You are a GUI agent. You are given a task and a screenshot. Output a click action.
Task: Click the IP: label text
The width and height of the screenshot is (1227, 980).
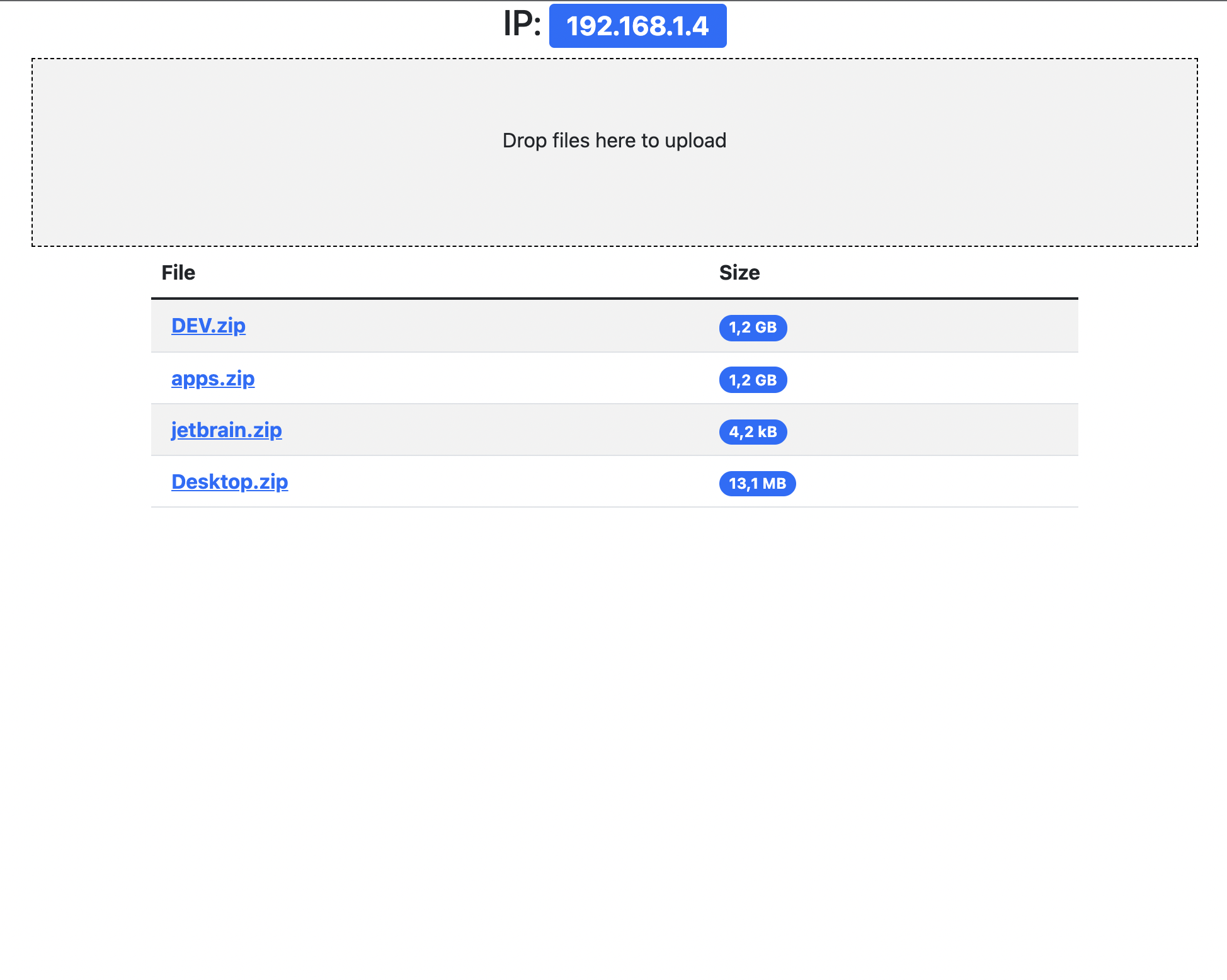(522, 25)
